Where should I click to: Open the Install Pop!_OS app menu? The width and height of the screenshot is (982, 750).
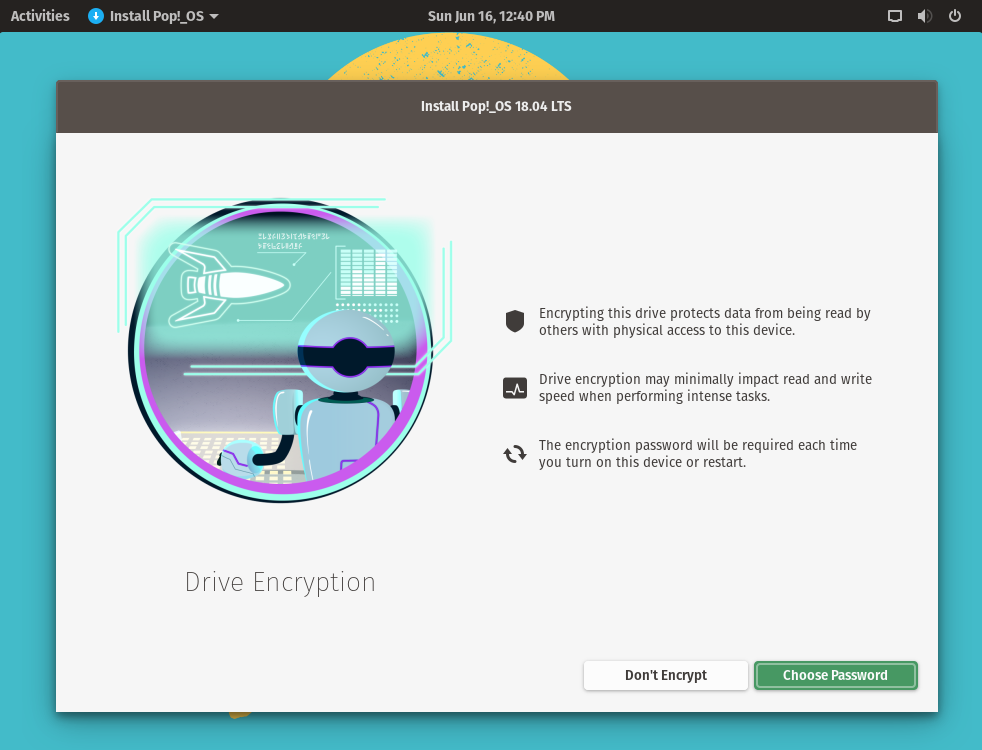click(x=153, y=16)
